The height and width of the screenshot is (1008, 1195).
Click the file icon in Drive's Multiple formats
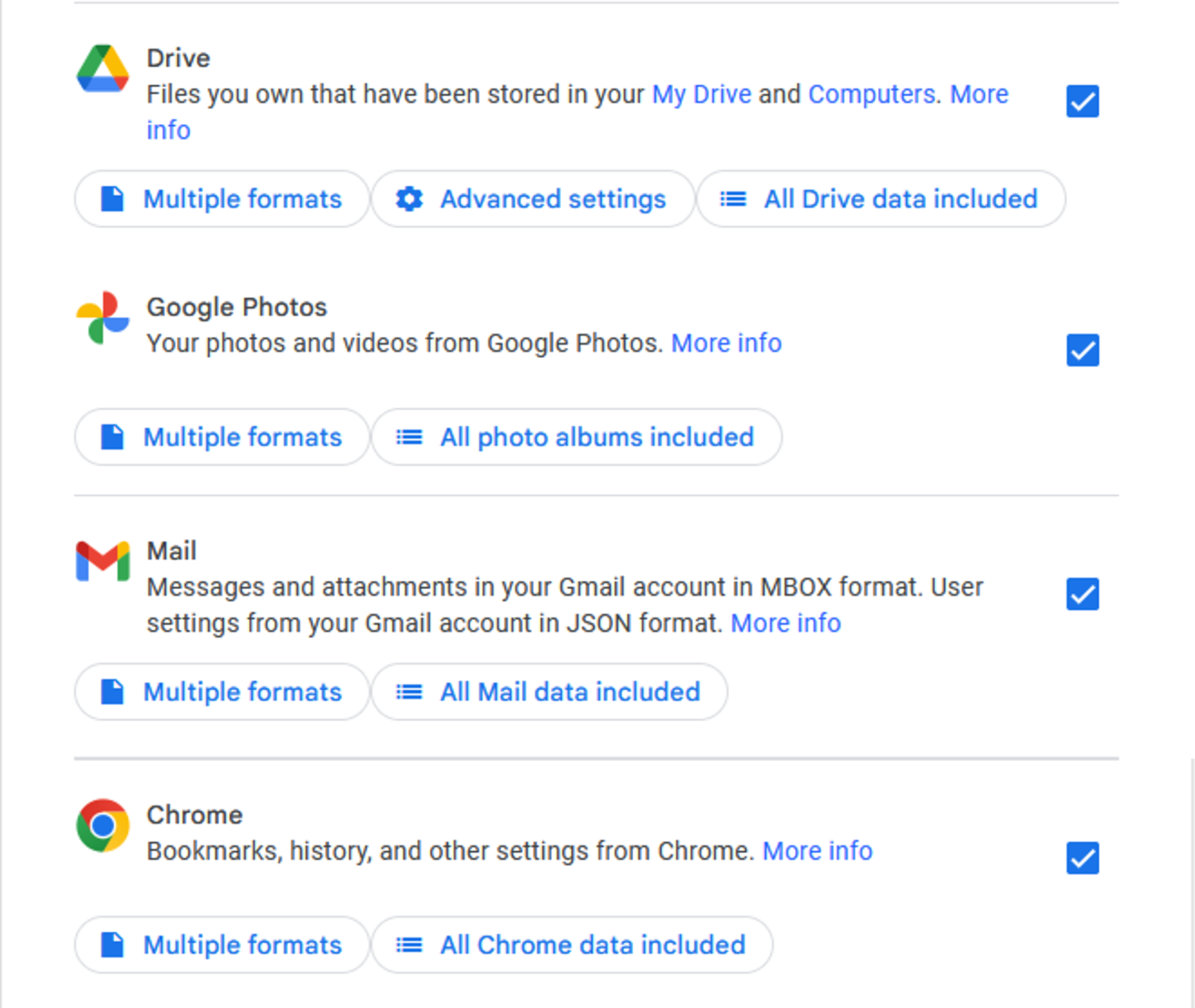[x=113, y=199]
